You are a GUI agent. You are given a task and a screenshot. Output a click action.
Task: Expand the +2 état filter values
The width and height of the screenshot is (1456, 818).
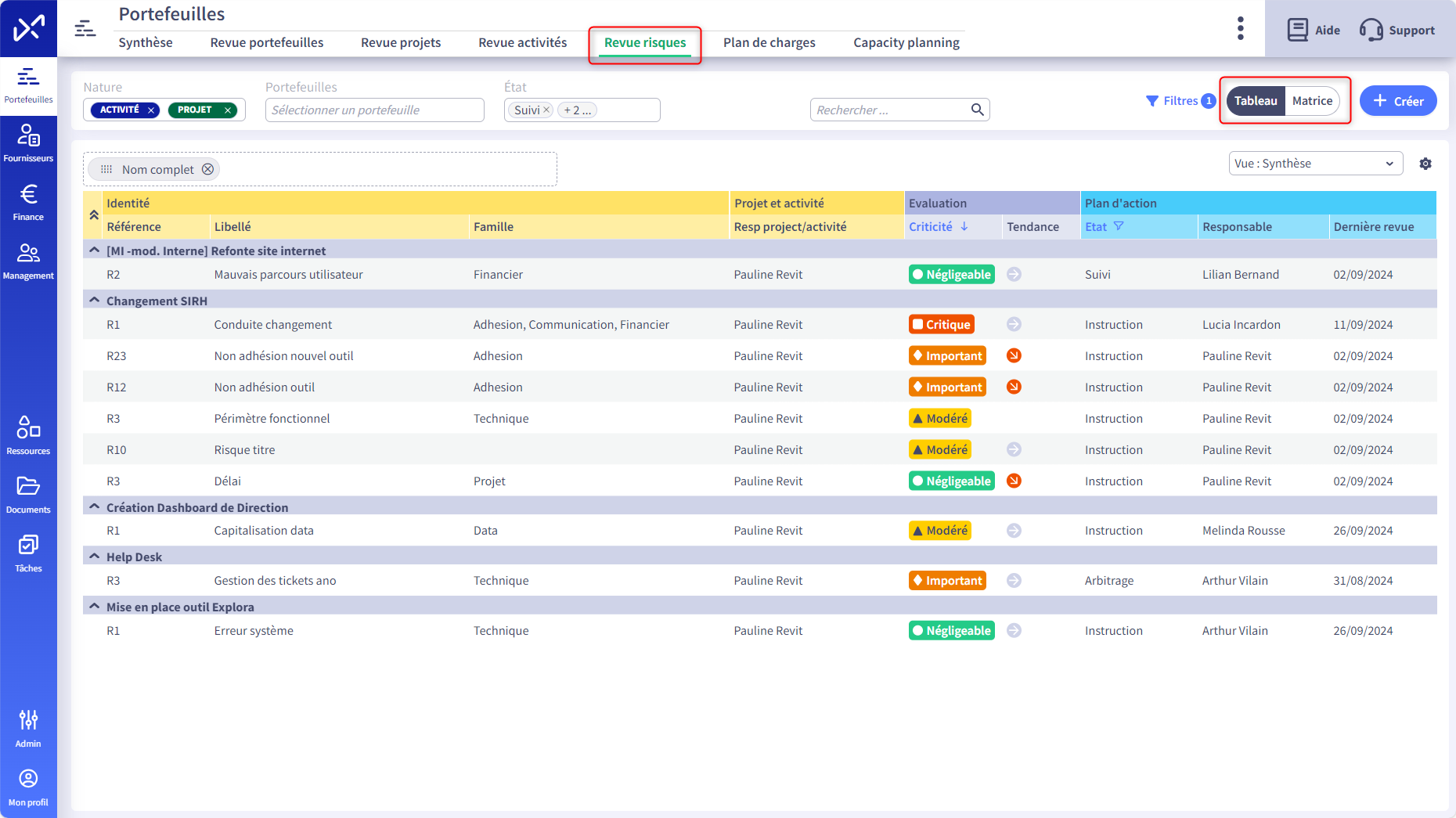pyautogui.click(x=577, y=110)
